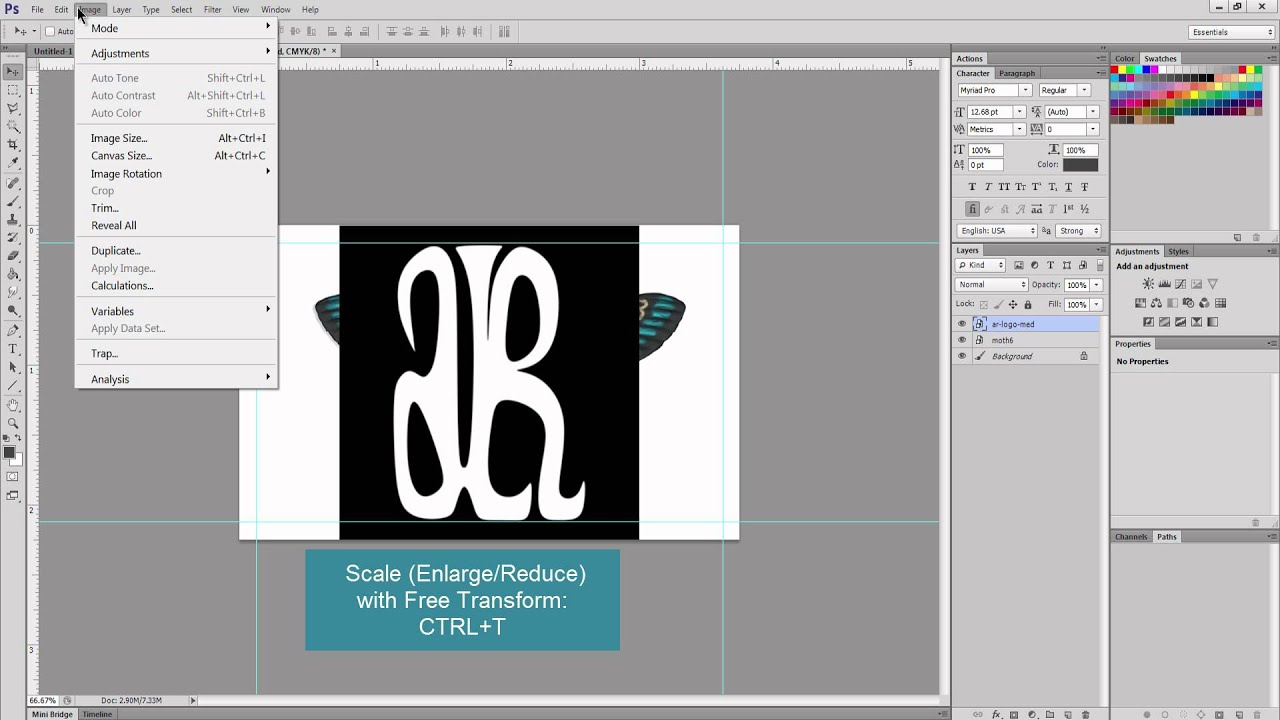Open the Image Rotation submenu
Image resolution: width=1280 pixels, height=720 pixels.
click(x=175, y=174)
